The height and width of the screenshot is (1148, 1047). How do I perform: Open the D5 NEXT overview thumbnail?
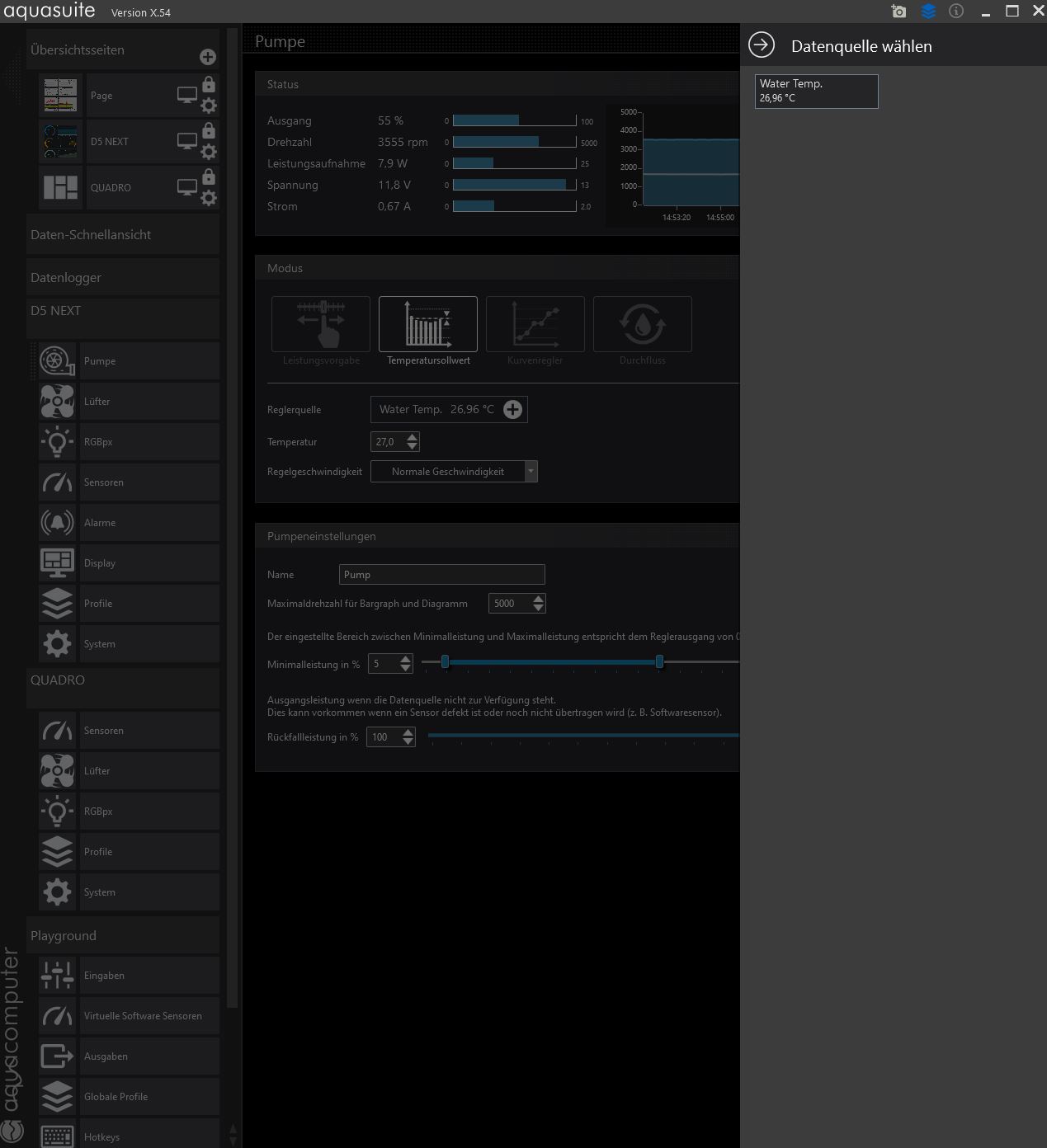[61, 142]
